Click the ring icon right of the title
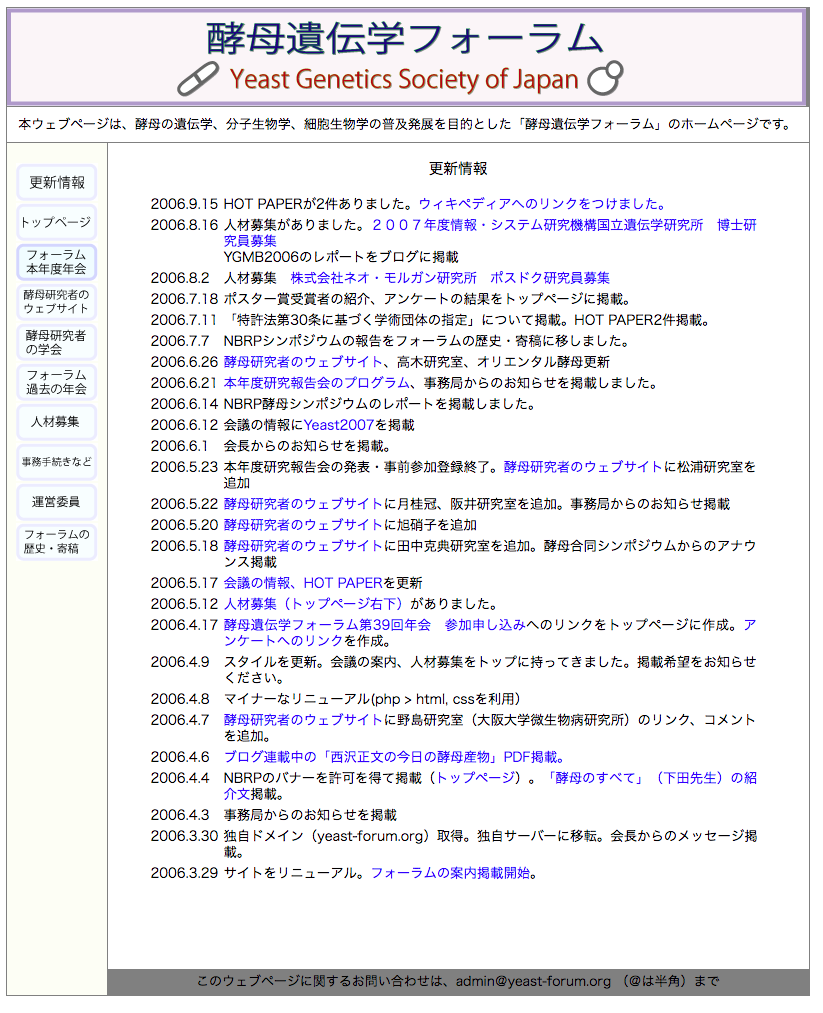This screenshot has height=1013, width=823. tap(605, 77)
